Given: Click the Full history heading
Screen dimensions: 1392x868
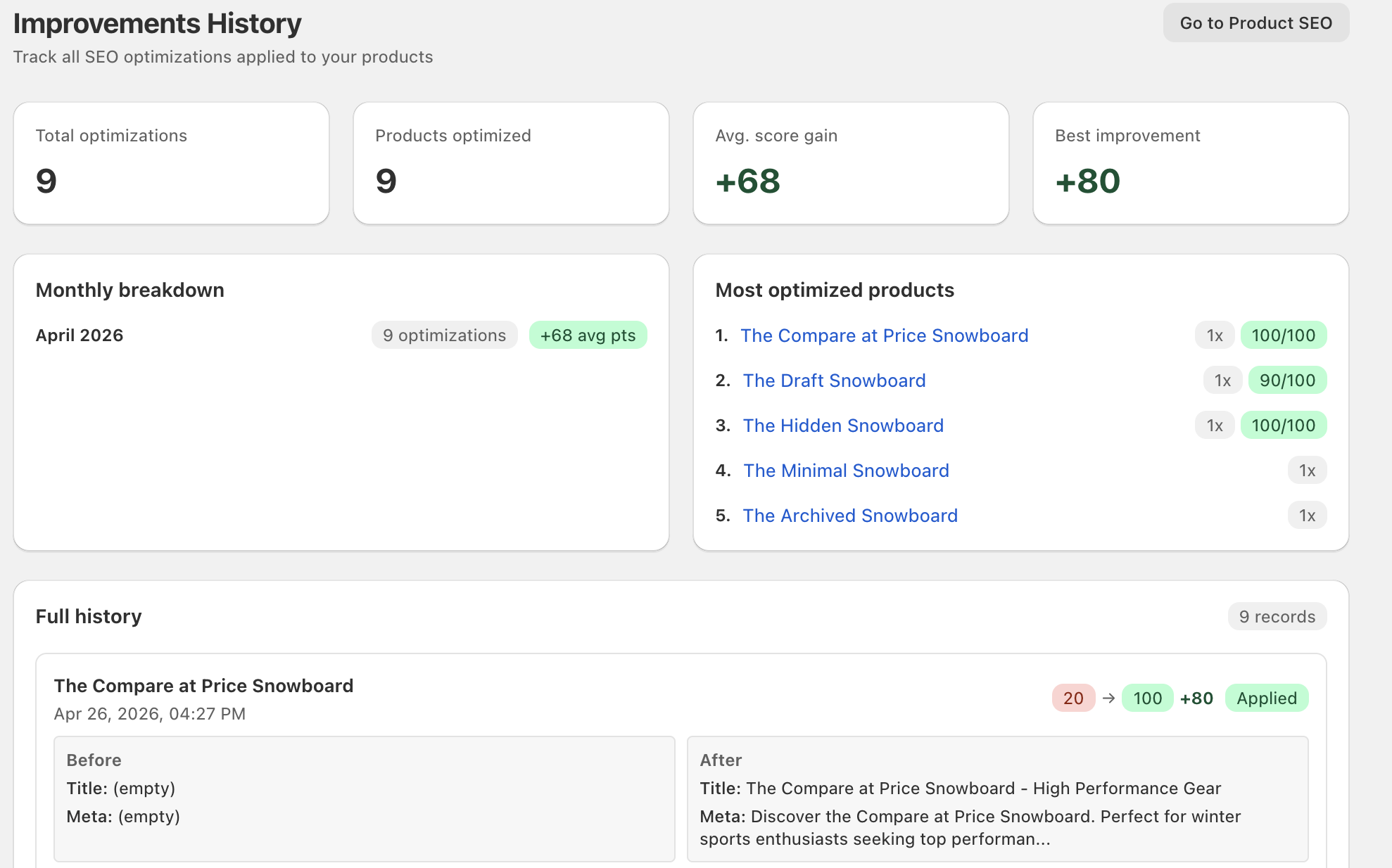Looking at the screenshot, I should 89,617.
